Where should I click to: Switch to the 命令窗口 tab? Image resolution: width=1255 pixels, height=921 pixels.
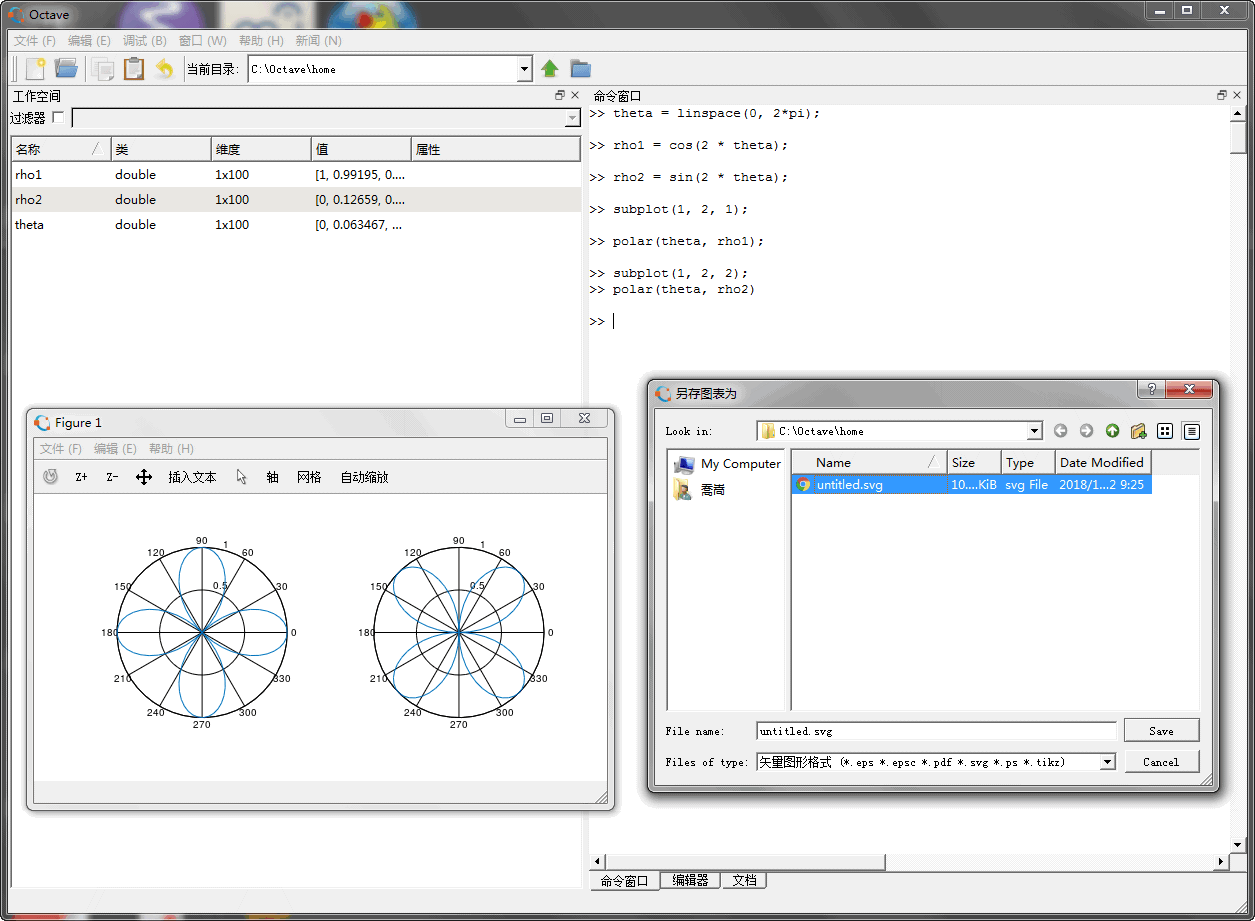tap(624, 881)
